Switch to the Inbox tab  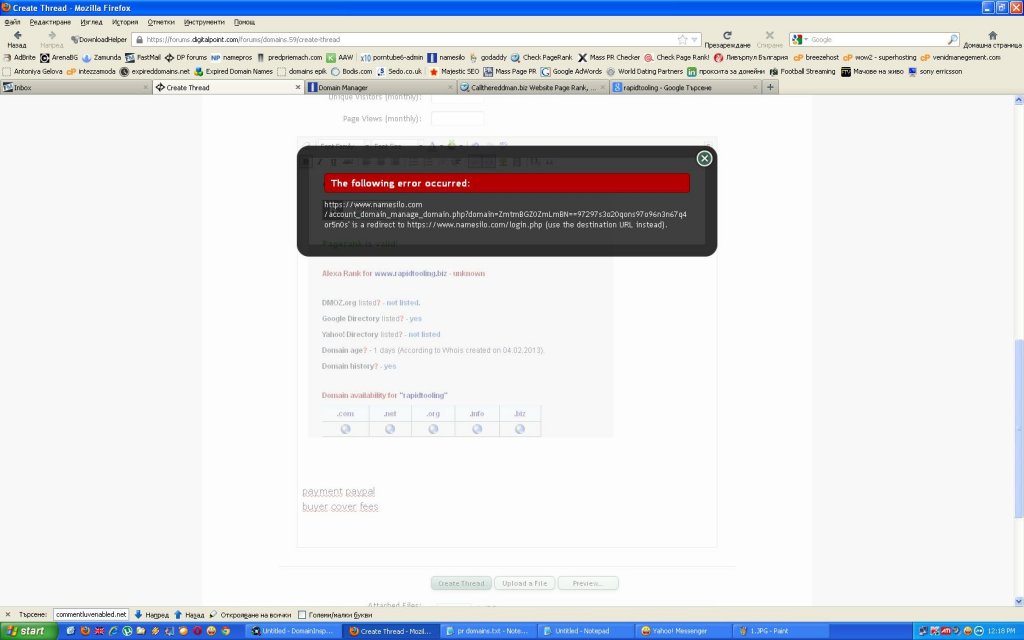pos(76,87)
